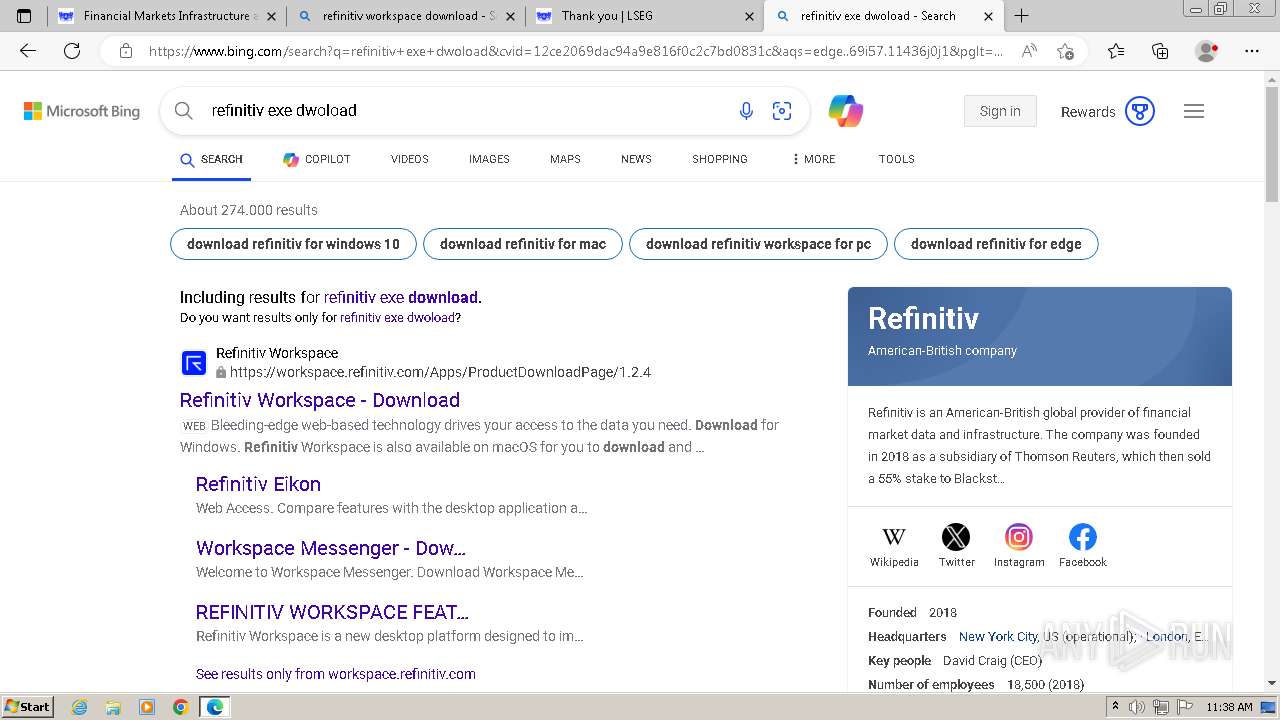View site information lock icon
1280x720 pixels.
point(125,51)
